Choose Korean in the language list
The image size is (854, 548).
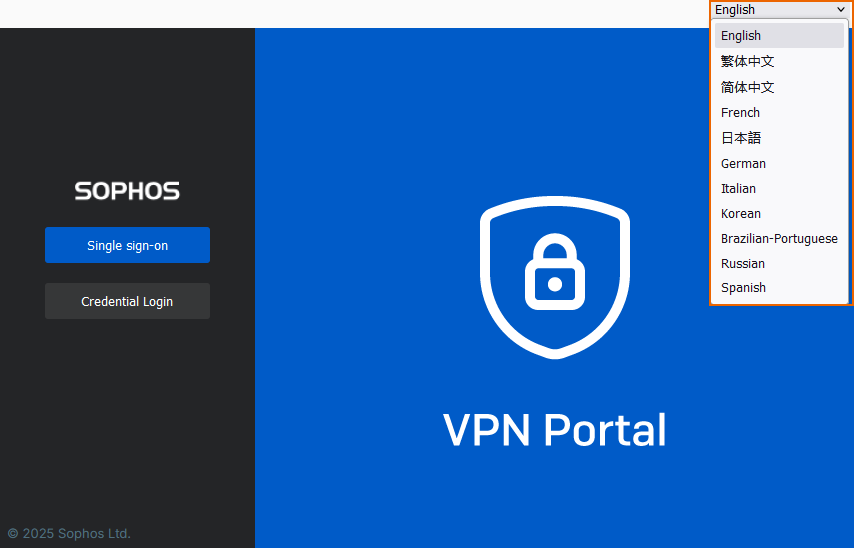pos(741,213)
